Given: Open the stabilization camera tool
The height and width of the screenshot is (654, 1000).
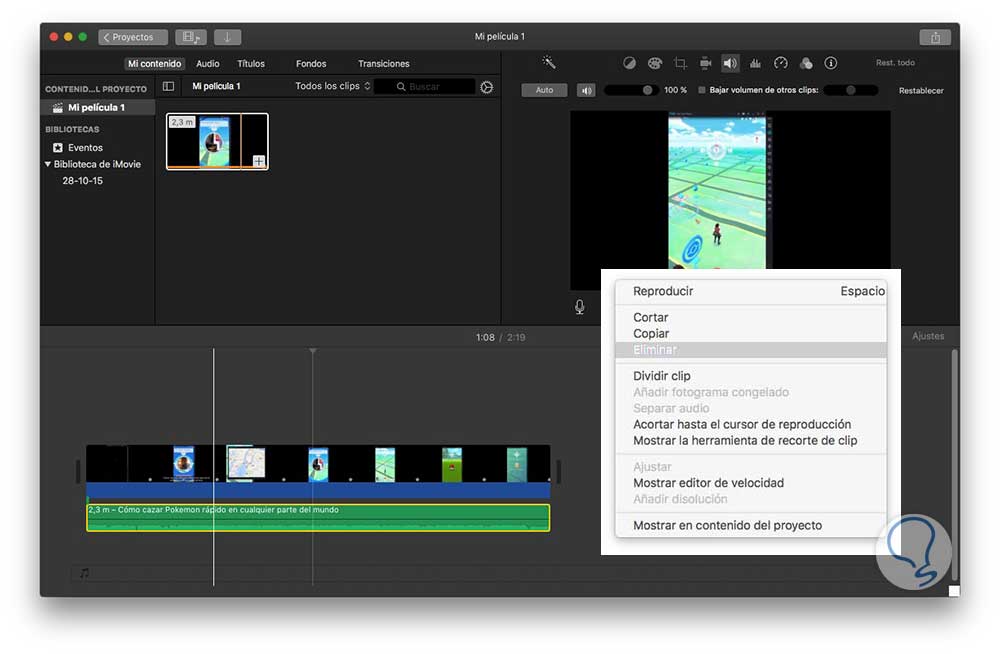Looking at the screenshot, I should 705,63.
